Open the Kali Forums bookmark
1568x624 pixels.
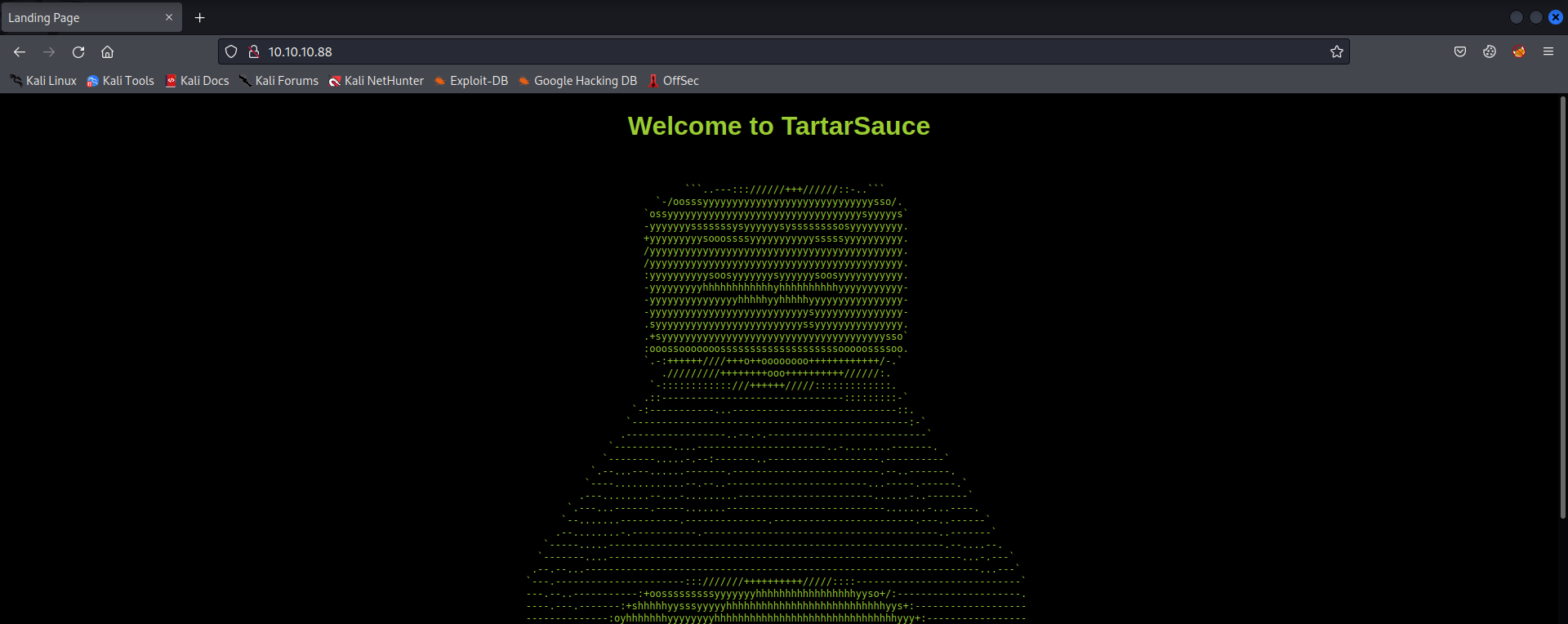coord(278,81)
